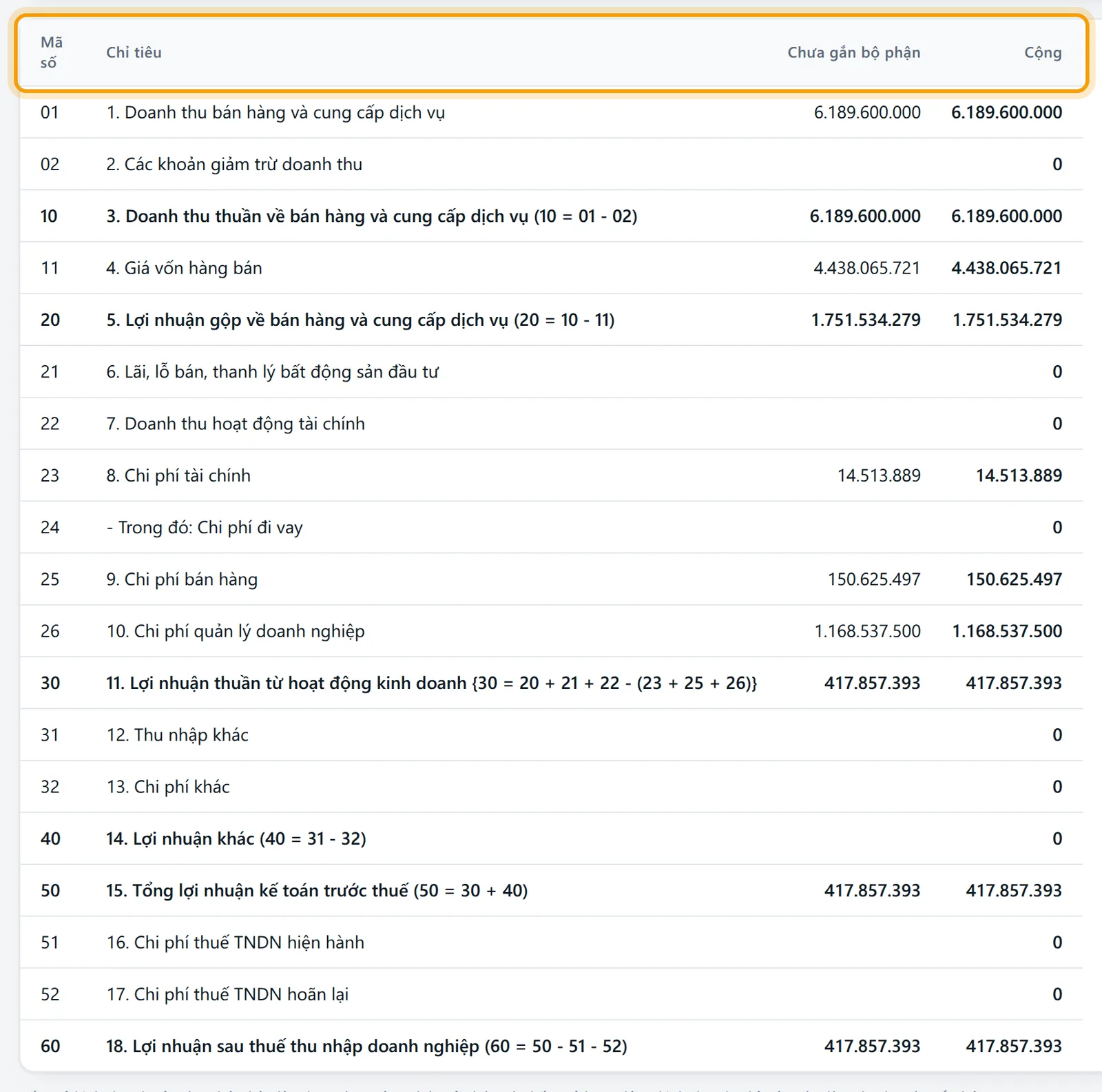
Task: Click the Cộng zero in Thu nhập khác row
Action: (x=1057, y=735)
